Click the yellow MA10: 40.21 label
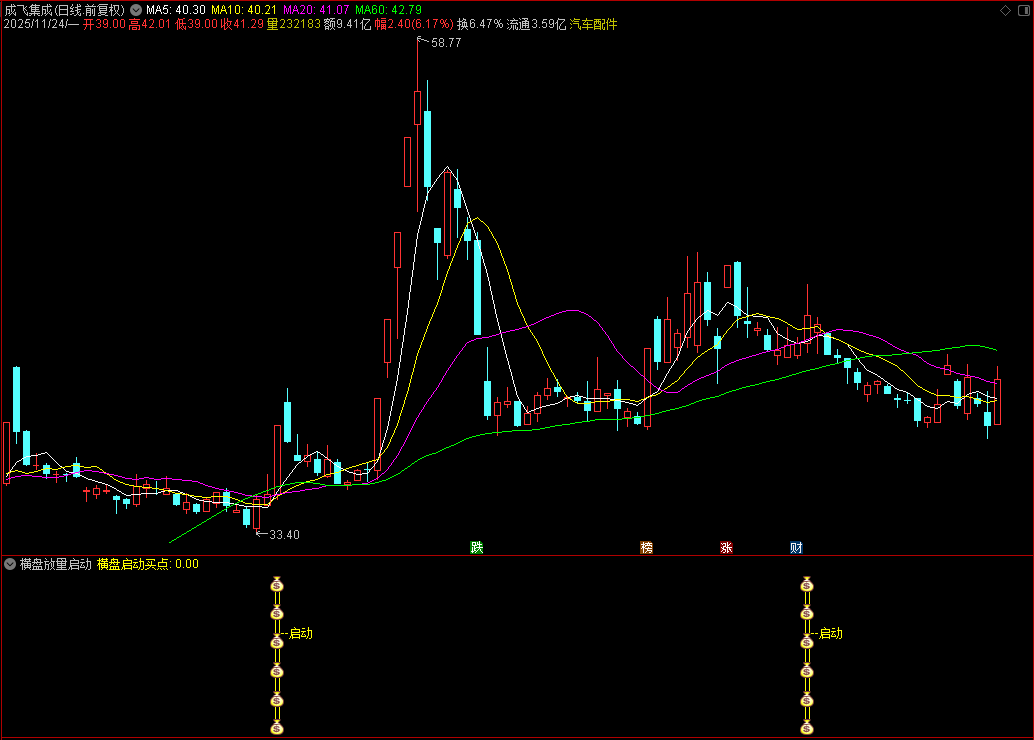The image size is (1034, 740). point(244,10)
